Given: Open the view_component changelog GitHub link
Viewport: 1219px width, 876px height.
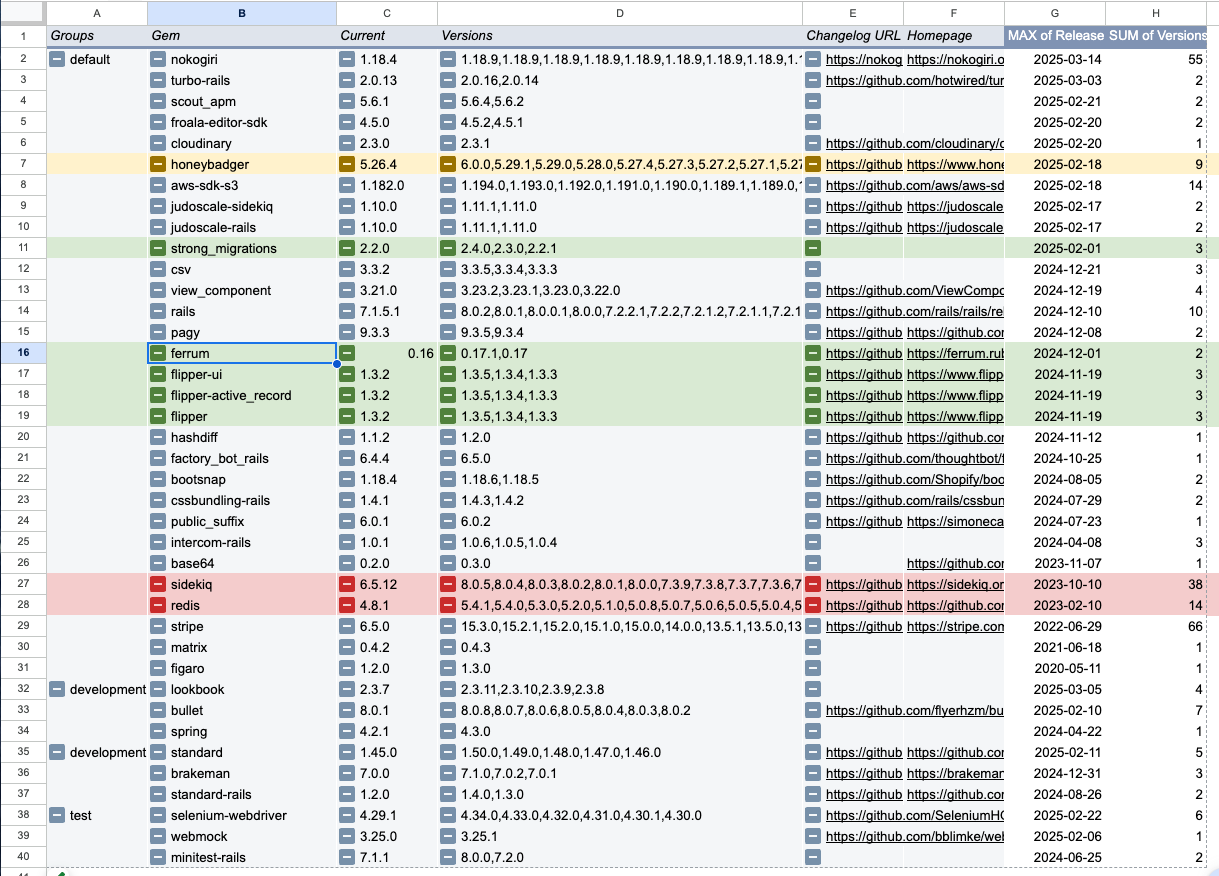Looking at the screenshot, I should [914, 291].
